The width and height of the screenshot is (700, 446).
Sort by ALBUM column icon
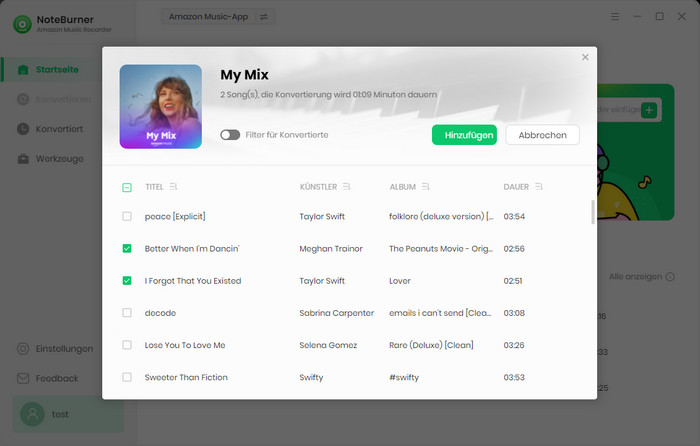pyautogui.click(x=425, y=187)
